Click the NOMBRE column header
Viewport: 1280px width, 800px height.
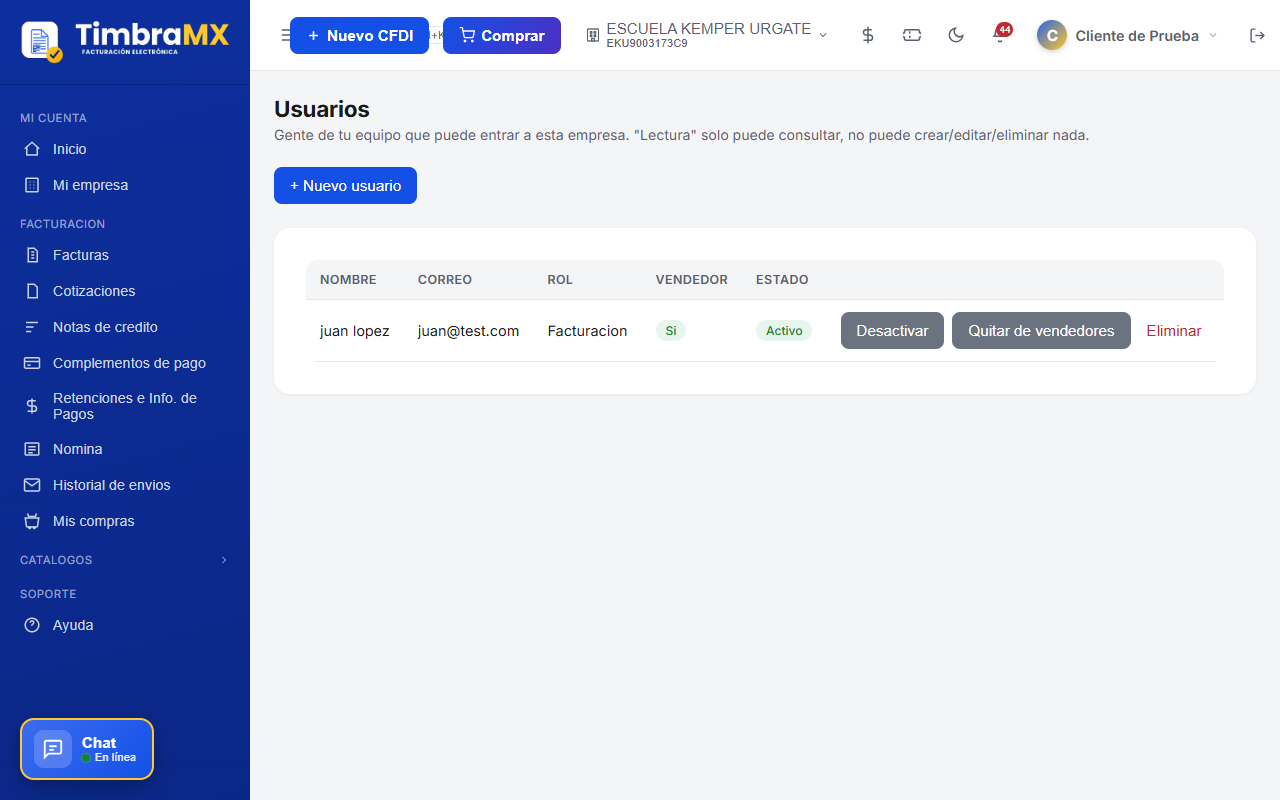tap(348, 280)
